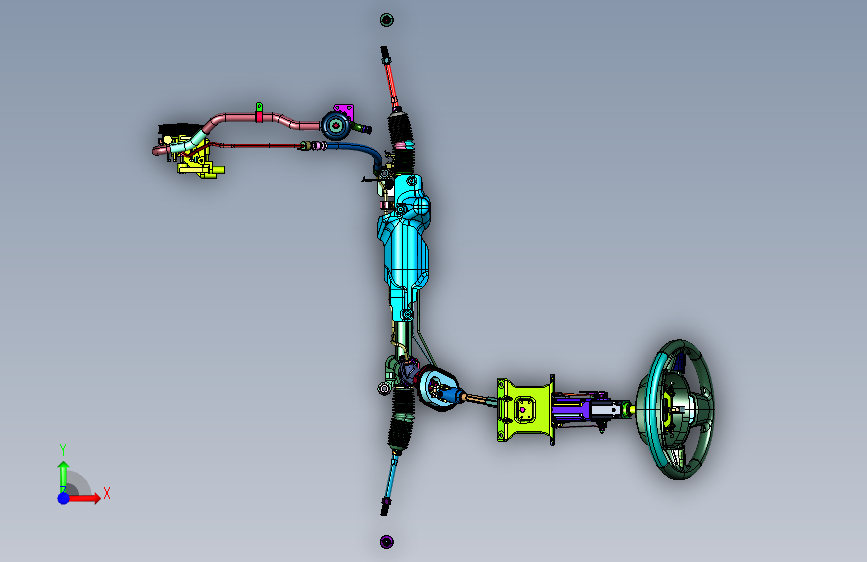Select the thin red hydraulic line
Screen dimensions: 867x562
[x=257, y=146]
